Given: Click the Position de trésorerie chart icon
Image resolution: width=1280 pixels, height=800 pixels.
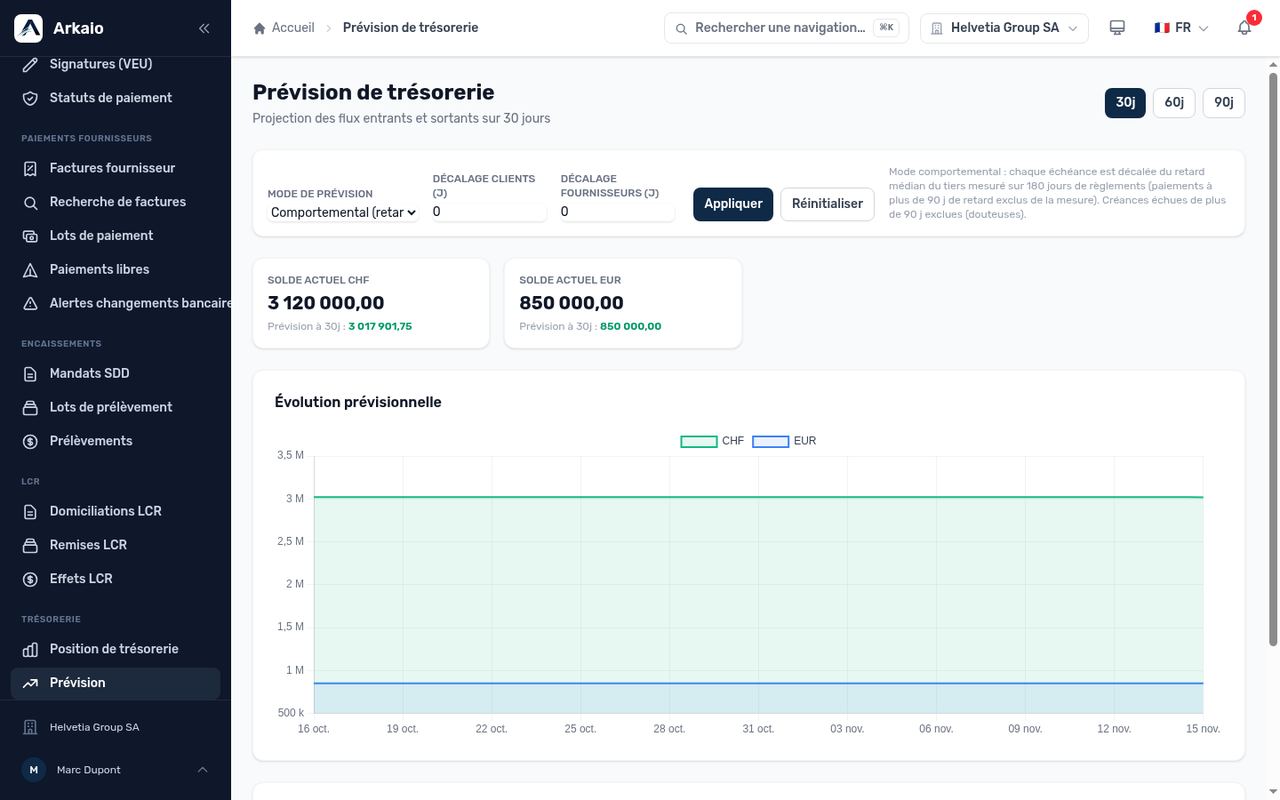Looking at the screenshot, I should pos(31,649).
